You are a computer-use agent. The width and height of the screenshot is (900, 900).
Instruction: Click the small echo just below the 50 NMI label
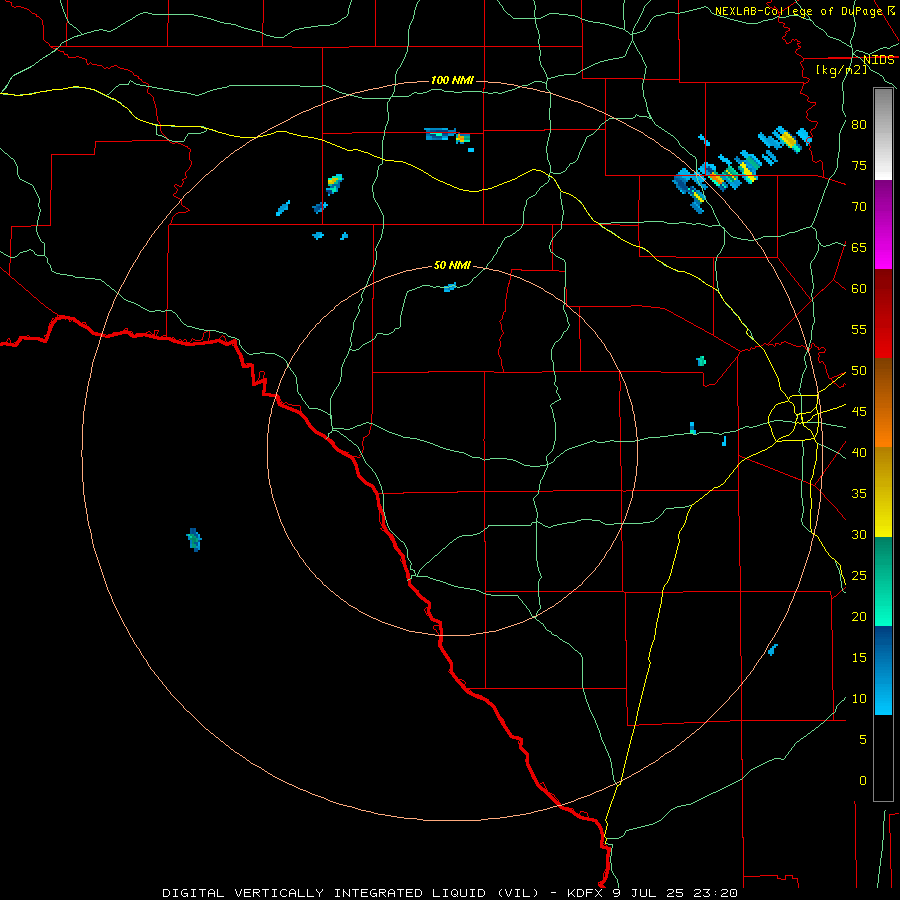(450, 287)
